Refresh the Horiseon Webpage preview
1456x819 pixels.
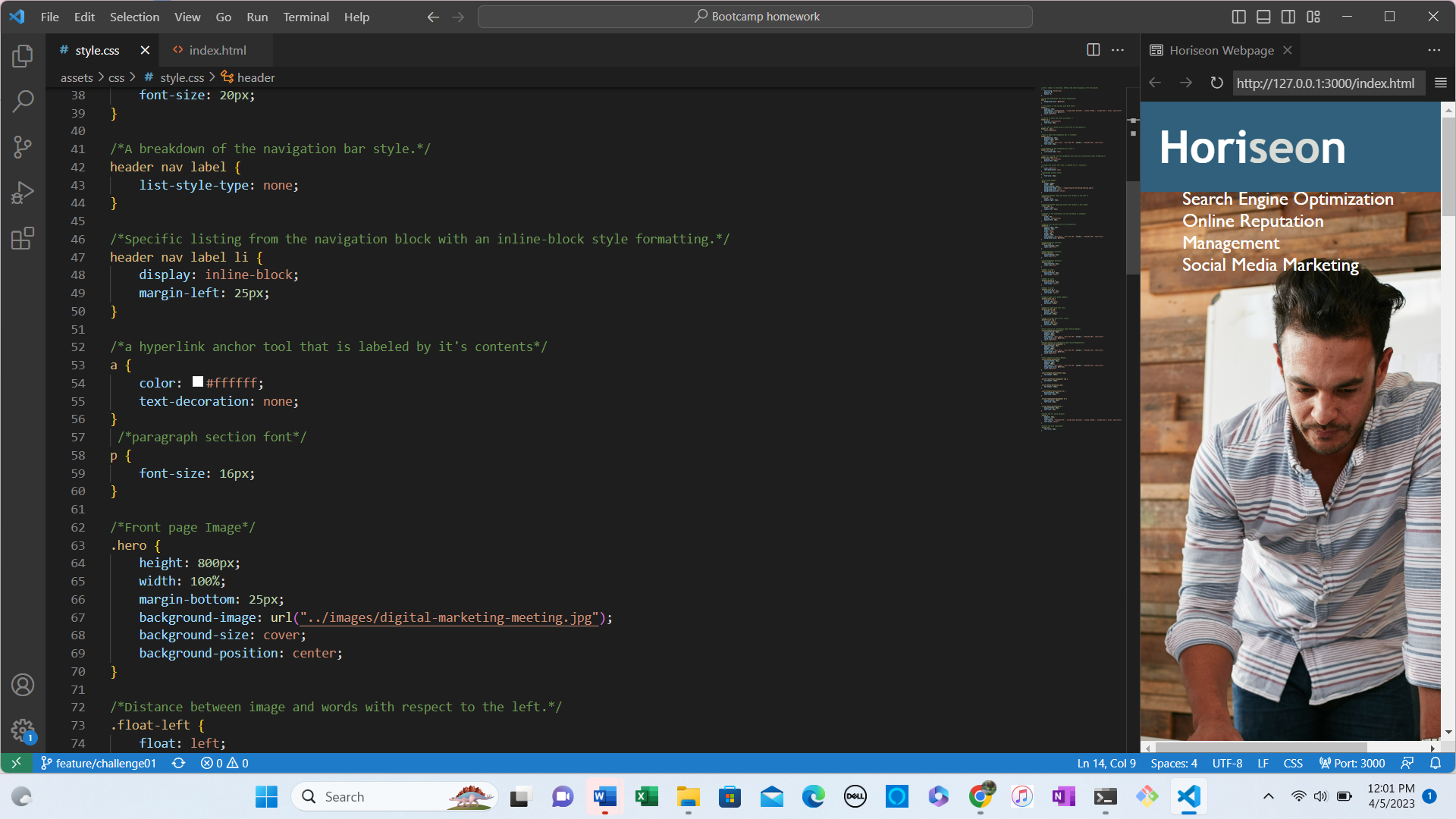(x=1216, y=83)
